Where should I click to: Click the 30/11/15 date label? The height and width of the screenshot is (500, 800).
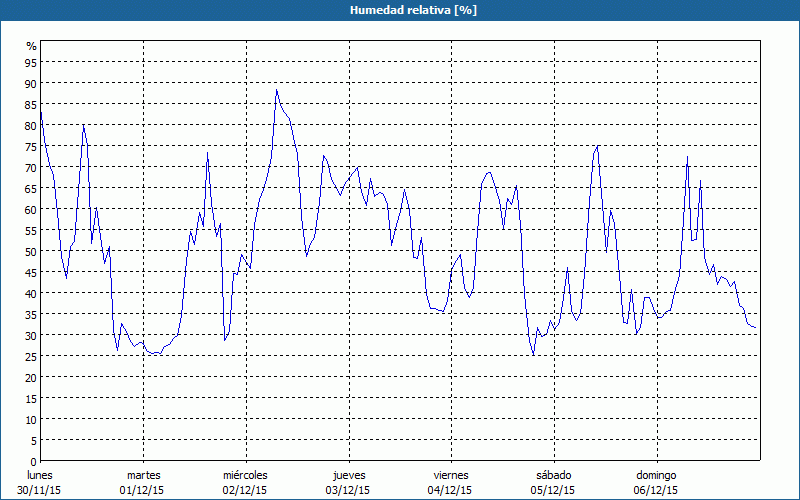40,490
